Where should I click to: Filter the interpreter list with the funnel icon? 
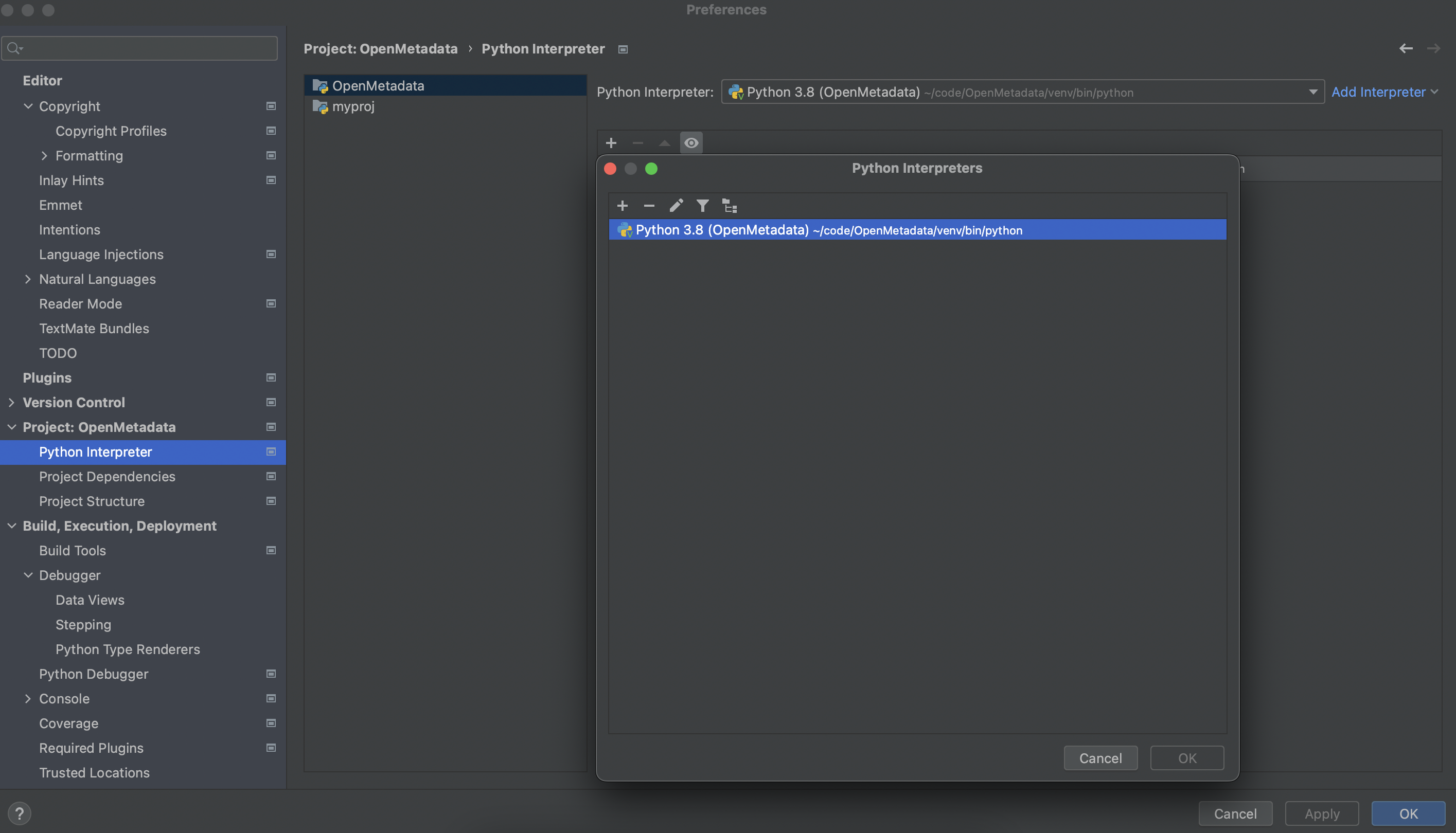[702, 205]
